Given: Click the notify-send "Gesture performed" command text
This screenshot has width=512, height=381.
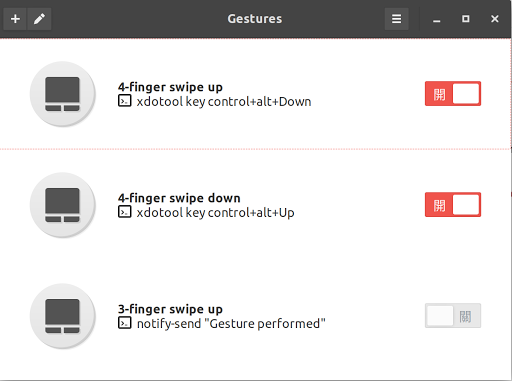Looking at the screenshot, I should click(231, 323).
